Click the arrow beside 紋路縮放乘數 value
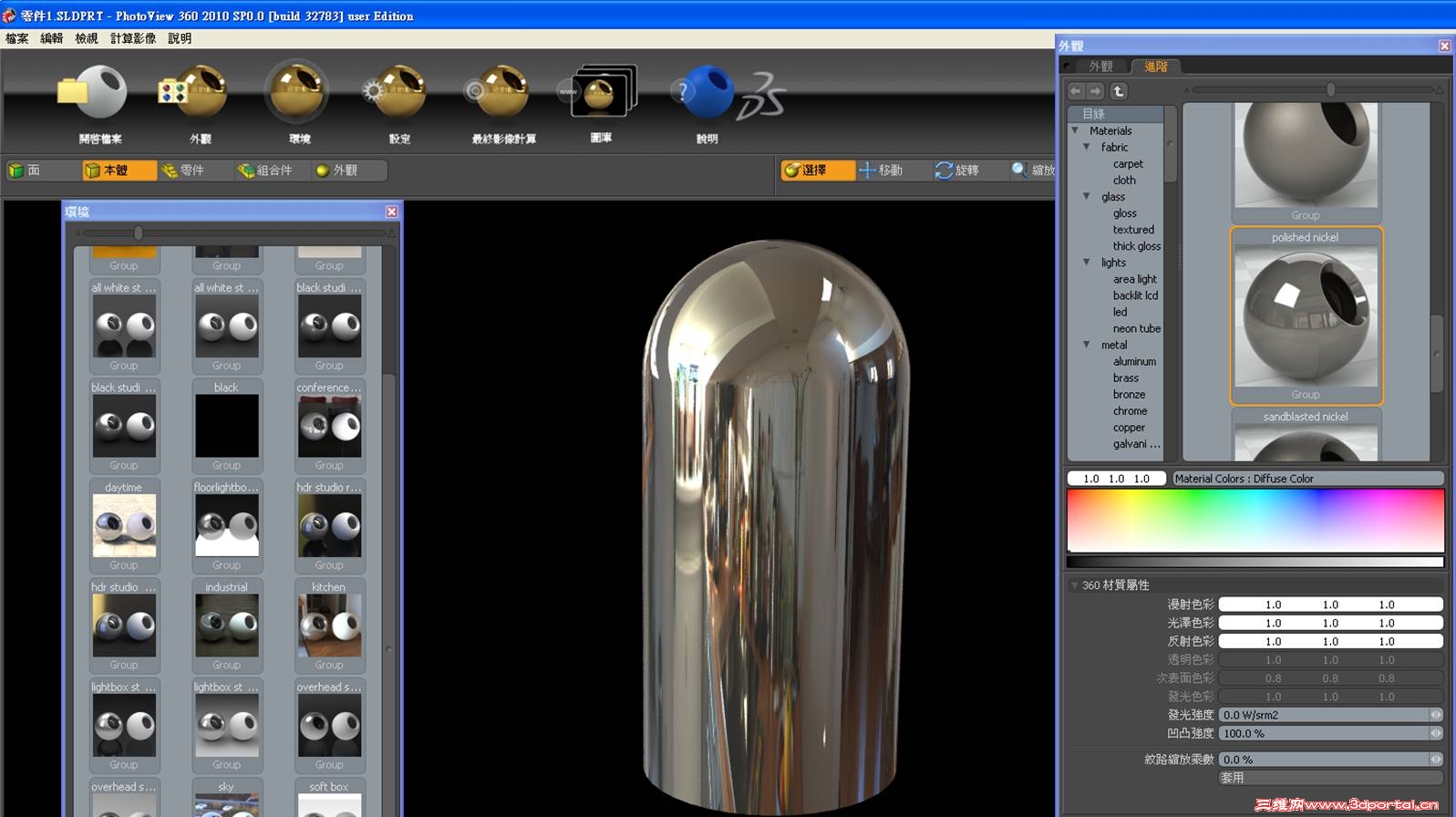 [1436, 759]
